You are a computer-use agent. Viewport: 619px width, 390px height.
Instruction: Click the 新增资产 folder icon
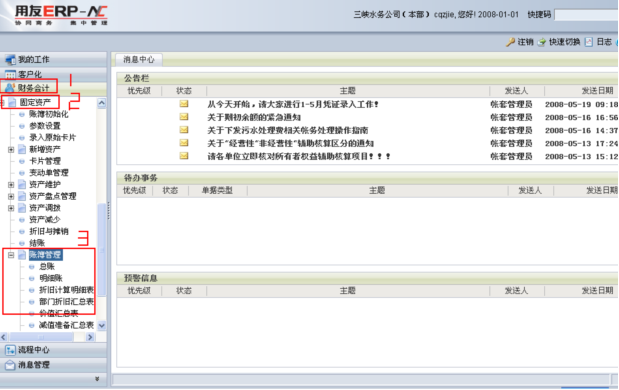(x=22, y=150)
